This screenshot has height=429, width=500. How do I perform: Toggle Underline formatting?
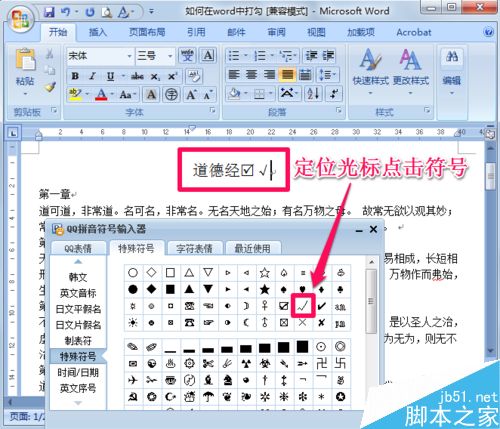(110, 76)
